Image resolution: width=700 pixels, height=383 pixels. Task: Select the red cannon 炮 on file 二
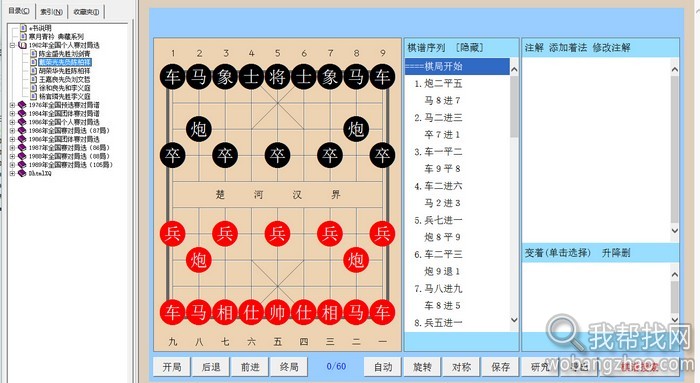pos(356,260)
